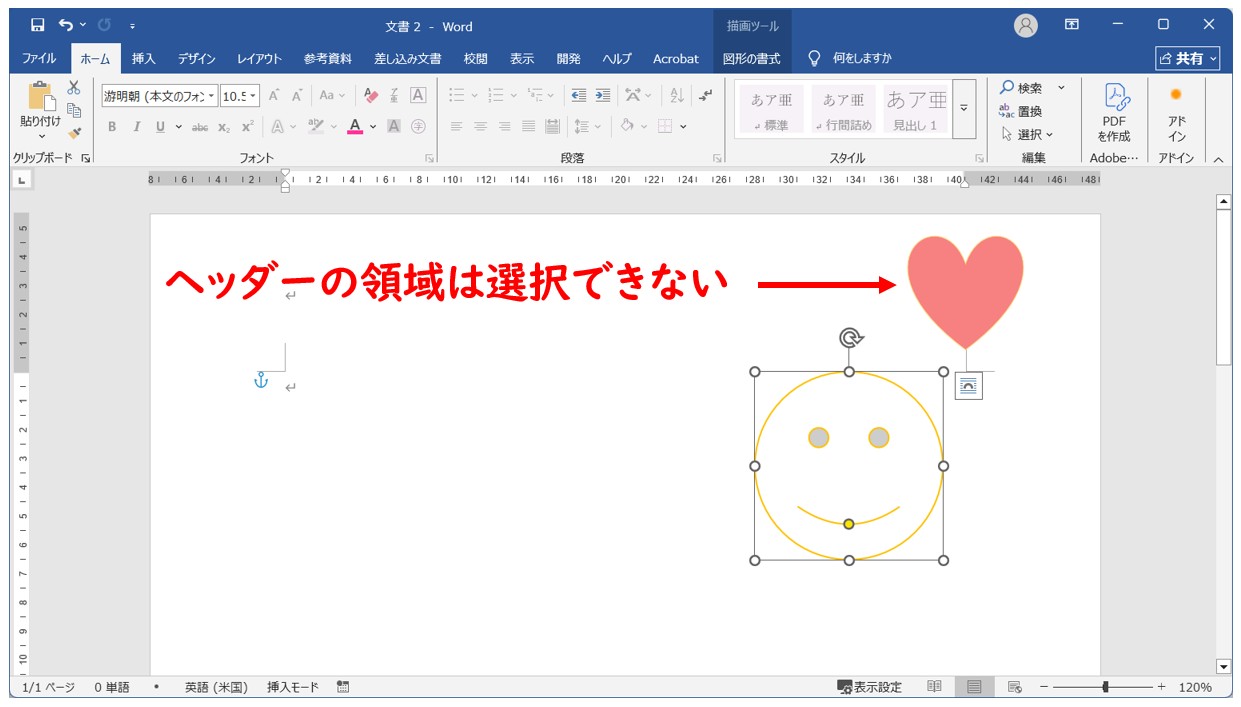Toggle Underline formatting
The width and height of the screenshot is (1241, 707).
click(x=160, y=126)
